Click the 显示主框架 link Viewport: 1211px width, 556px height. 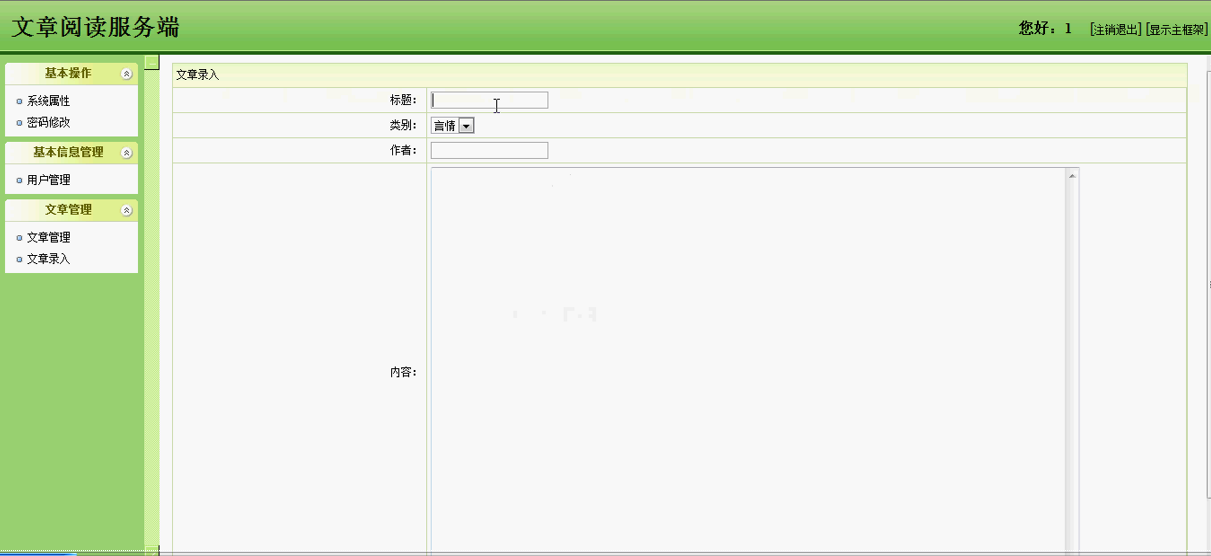click(1176, 29)
